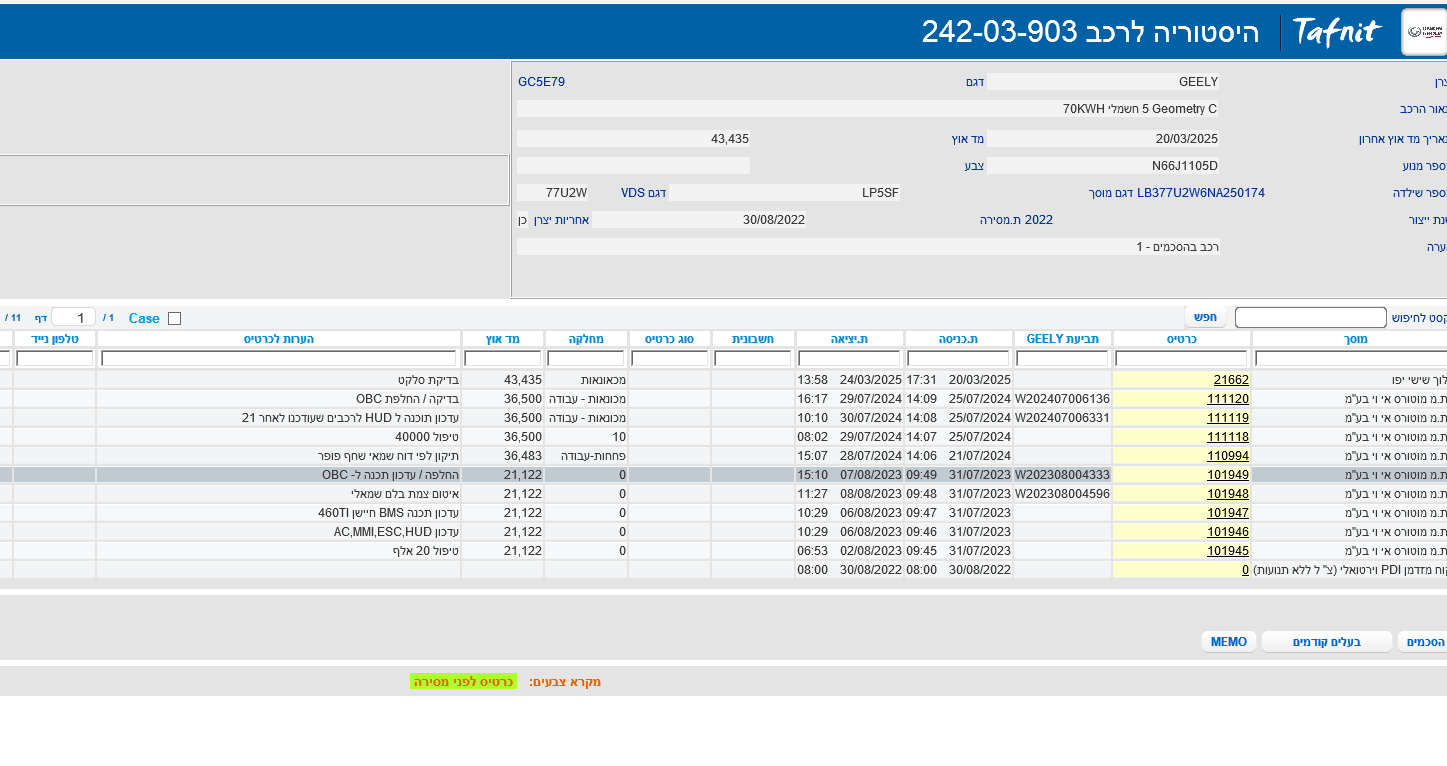Viewport: 1447px width, 766px height.
Task: Sort by ת.יציאה column header
Action: click(850, 339)
